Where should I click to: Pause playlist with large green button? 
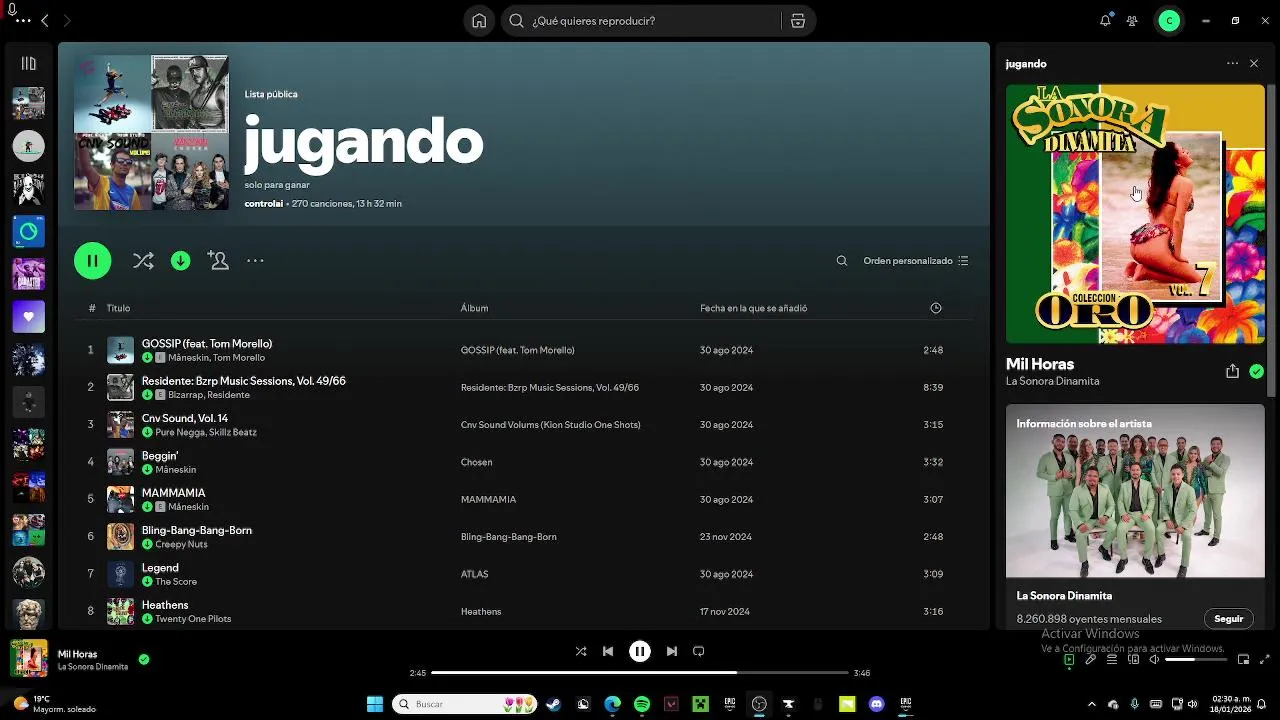pos(92,261)
